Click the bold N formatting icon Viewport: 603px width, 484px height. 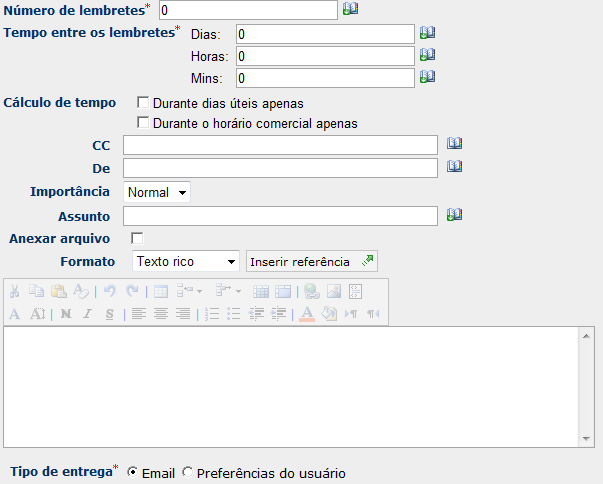coord(66,313)
